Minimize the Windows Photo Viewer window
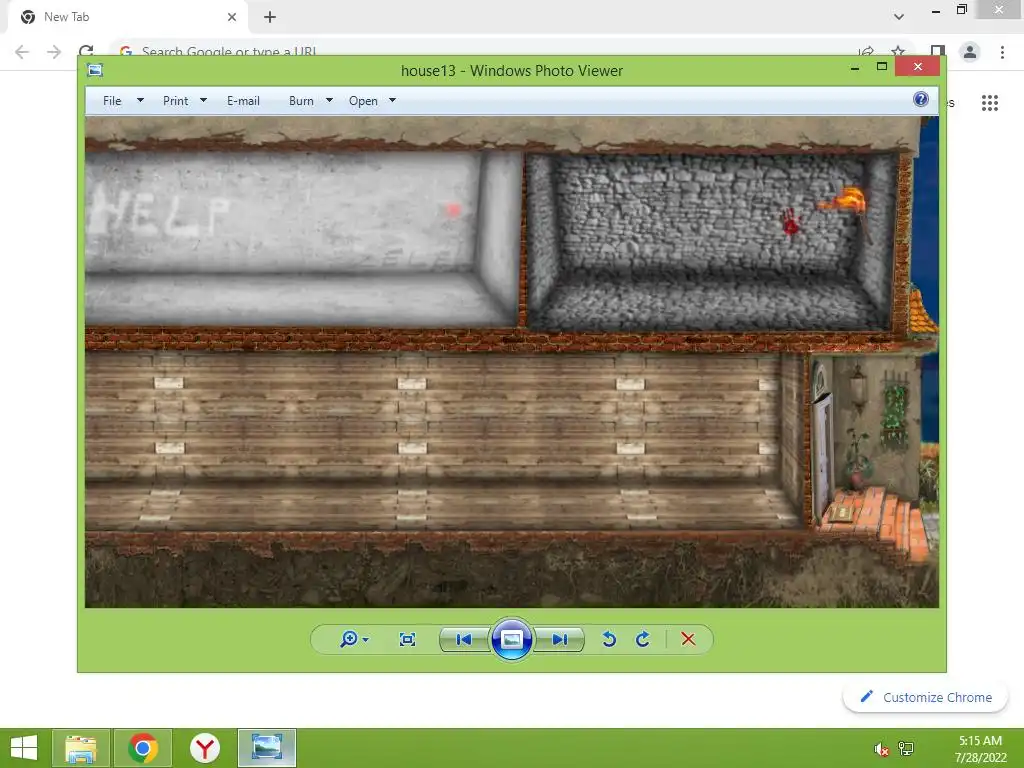Image resolution: width=1024 pixels, height=768 pixels. tap(855, 67)
